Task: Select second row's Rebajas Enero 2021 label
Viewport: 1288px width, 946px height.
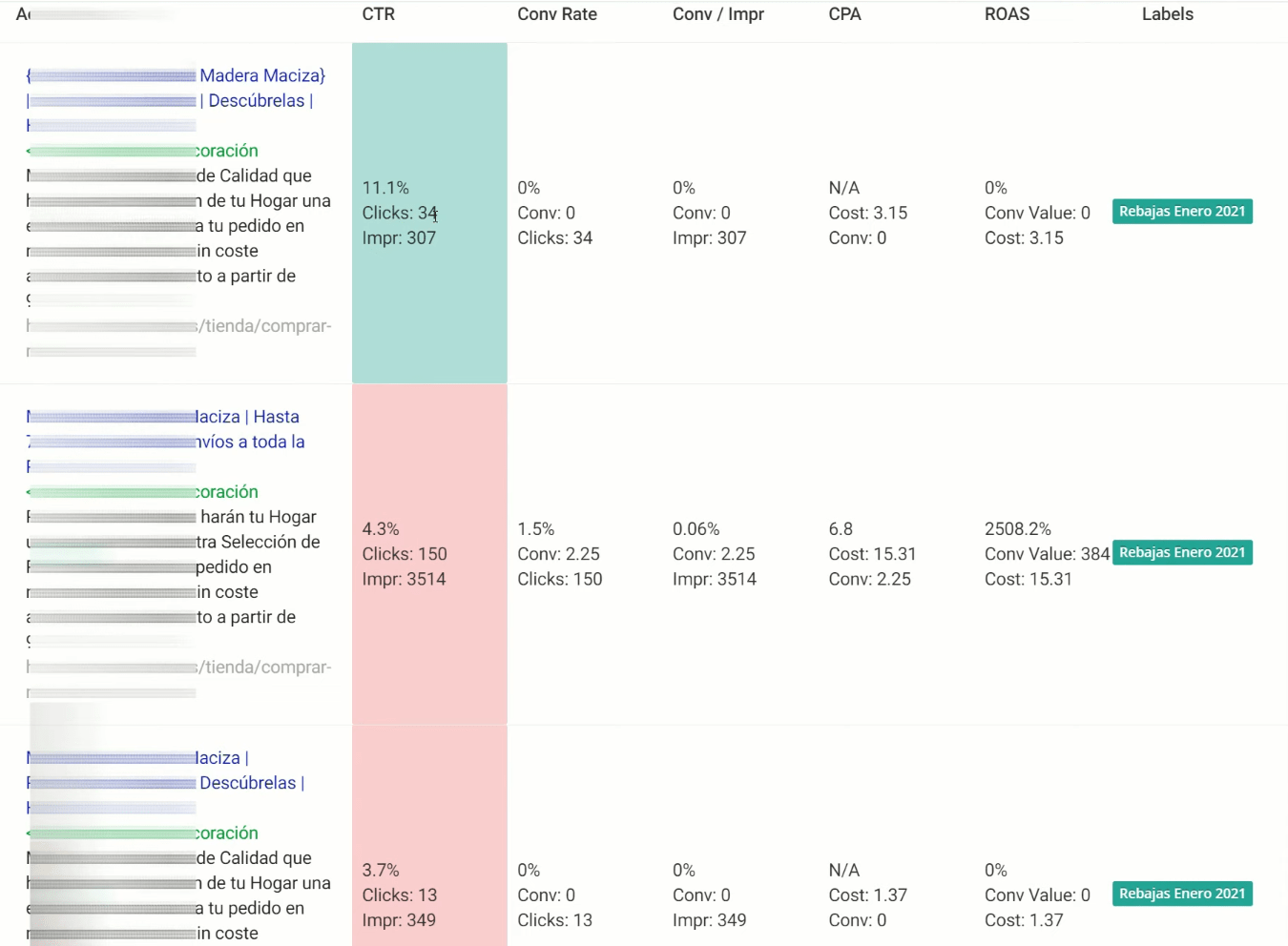Action: 1182,553
